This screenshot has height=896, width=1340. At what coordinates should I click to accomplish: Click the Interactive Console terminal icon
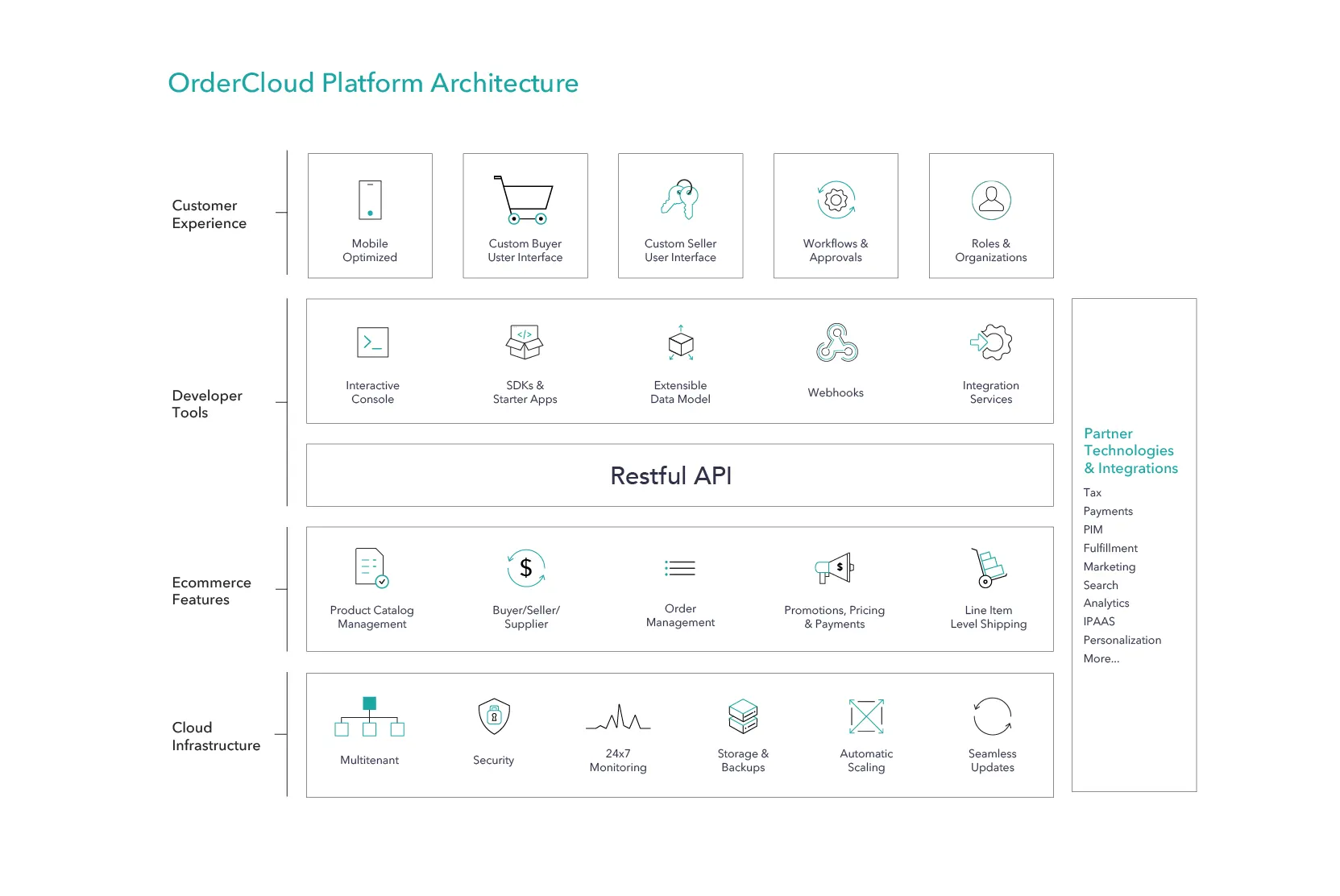(x=372, y=342)
